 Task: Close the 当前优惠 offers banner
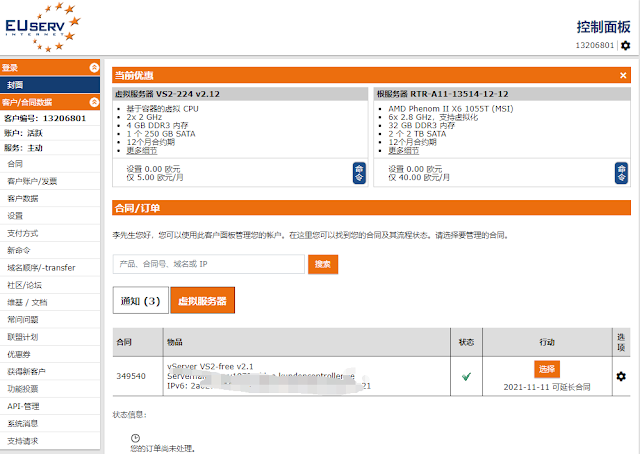tap(623, 75)
